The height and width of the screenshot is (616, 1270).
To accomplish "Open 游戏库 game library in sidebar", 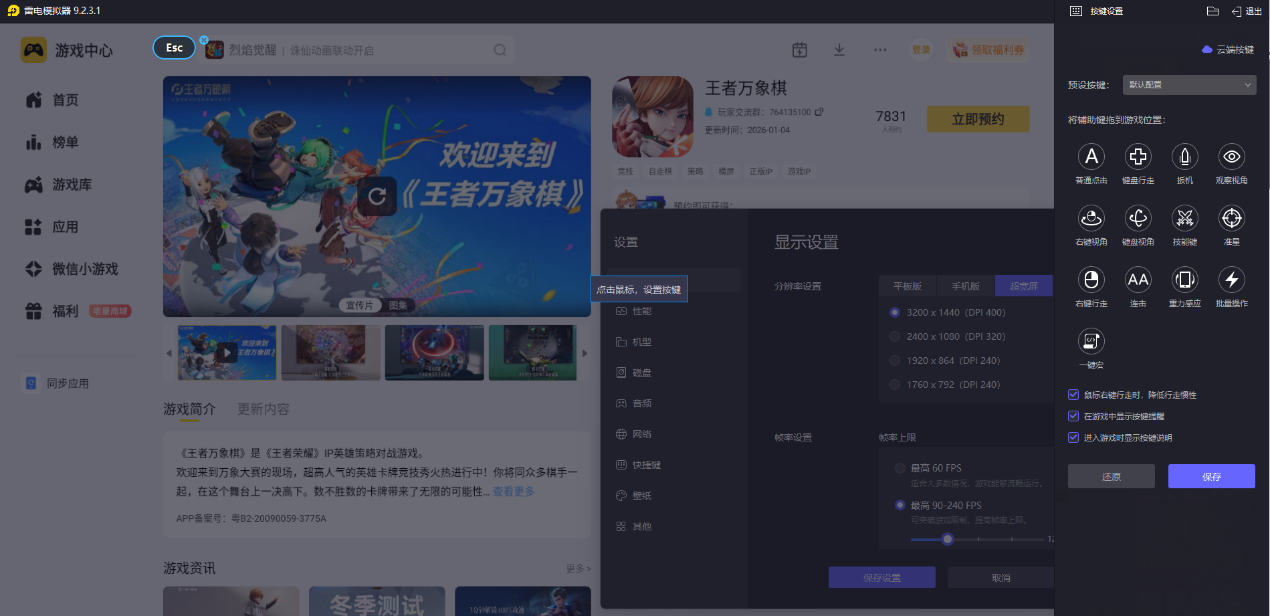I will click(59, 185).
